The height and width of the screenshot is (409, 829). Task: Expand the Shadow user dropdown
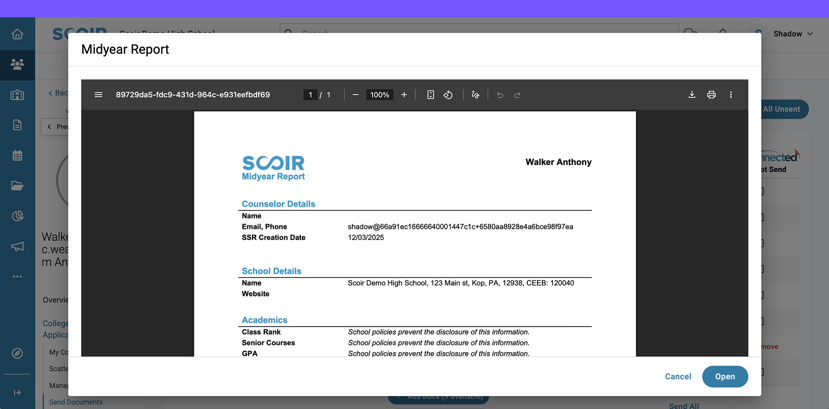pyautogui.click(x=793, y=34)
